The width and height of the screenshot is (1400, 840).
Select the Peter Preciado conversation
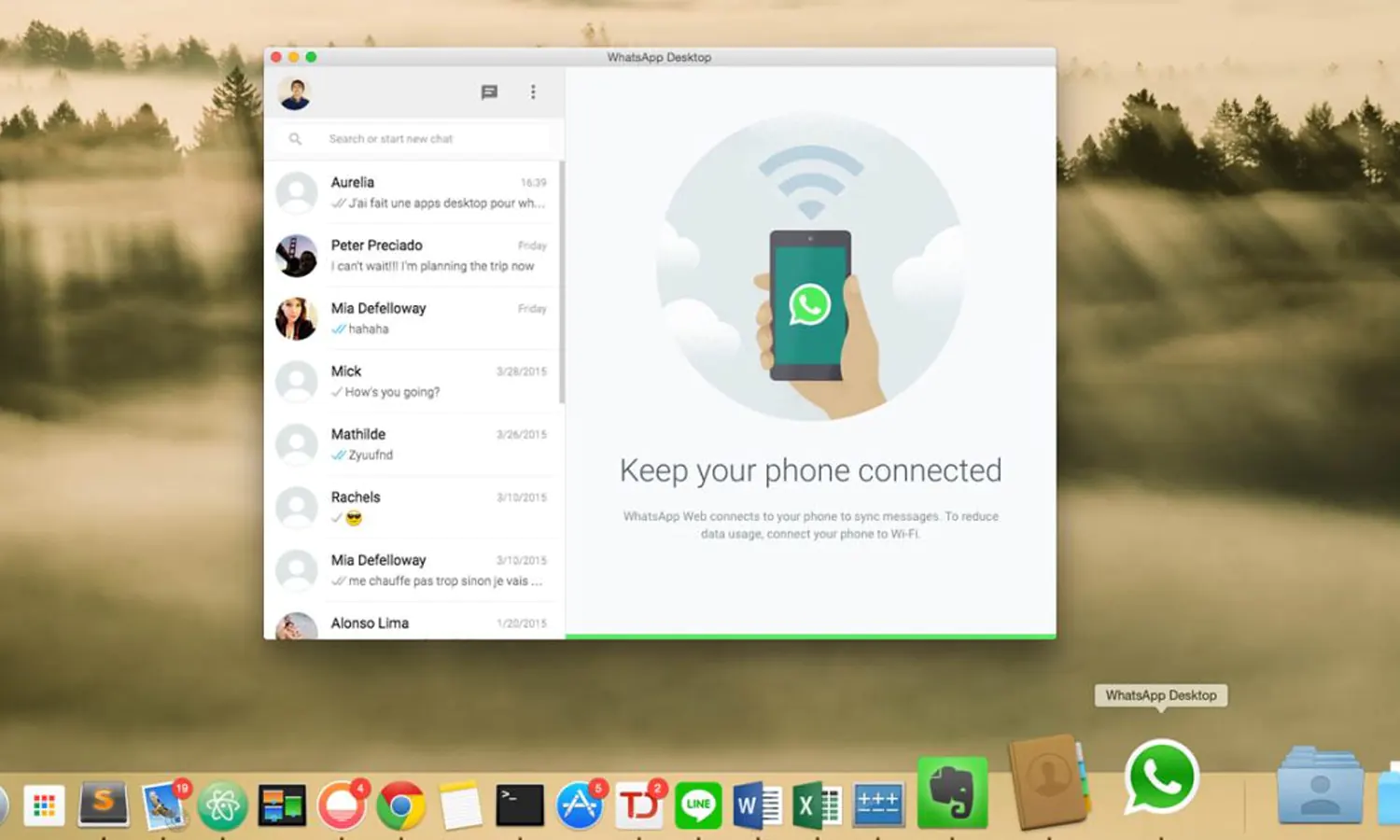[x=415, y=255]
